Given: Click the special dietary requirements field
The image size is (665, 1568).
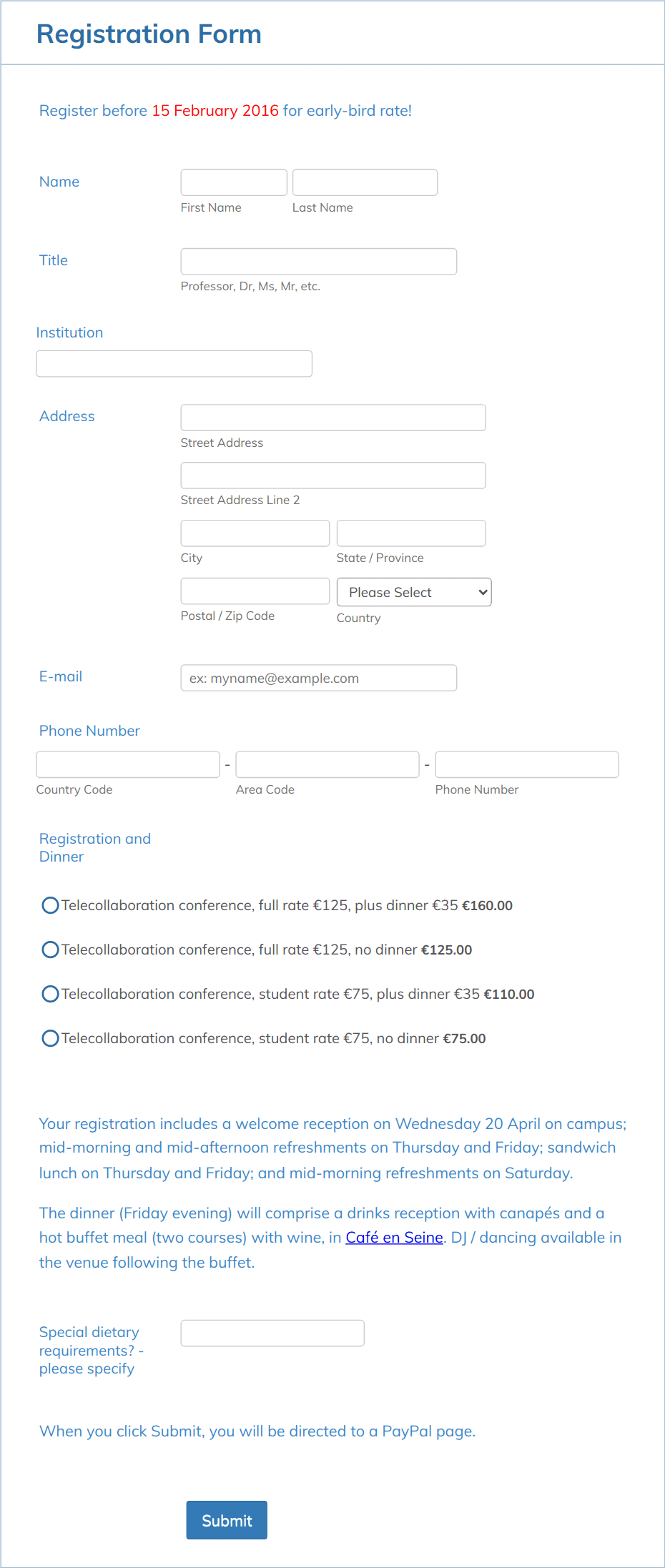Looking at the screenshot, I should coord(272,1333).
